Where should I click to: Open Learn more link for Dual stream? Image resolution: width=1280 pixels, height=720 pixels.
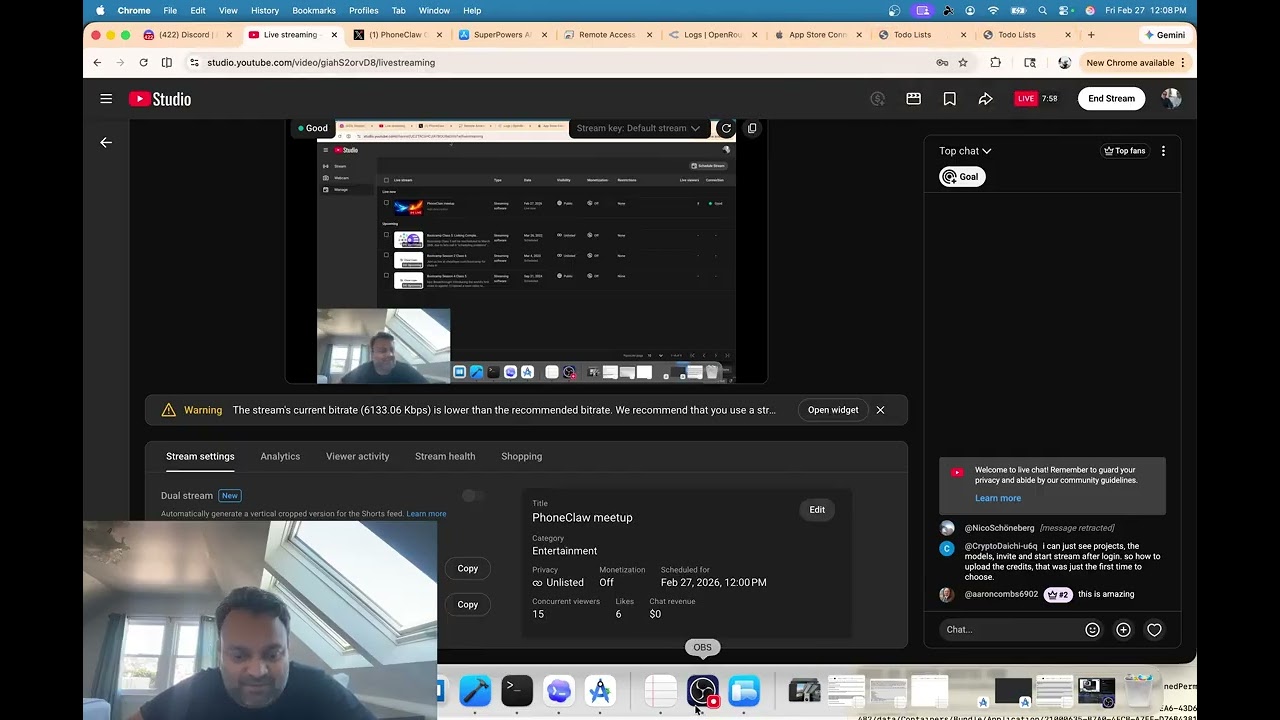coord(426,514)
